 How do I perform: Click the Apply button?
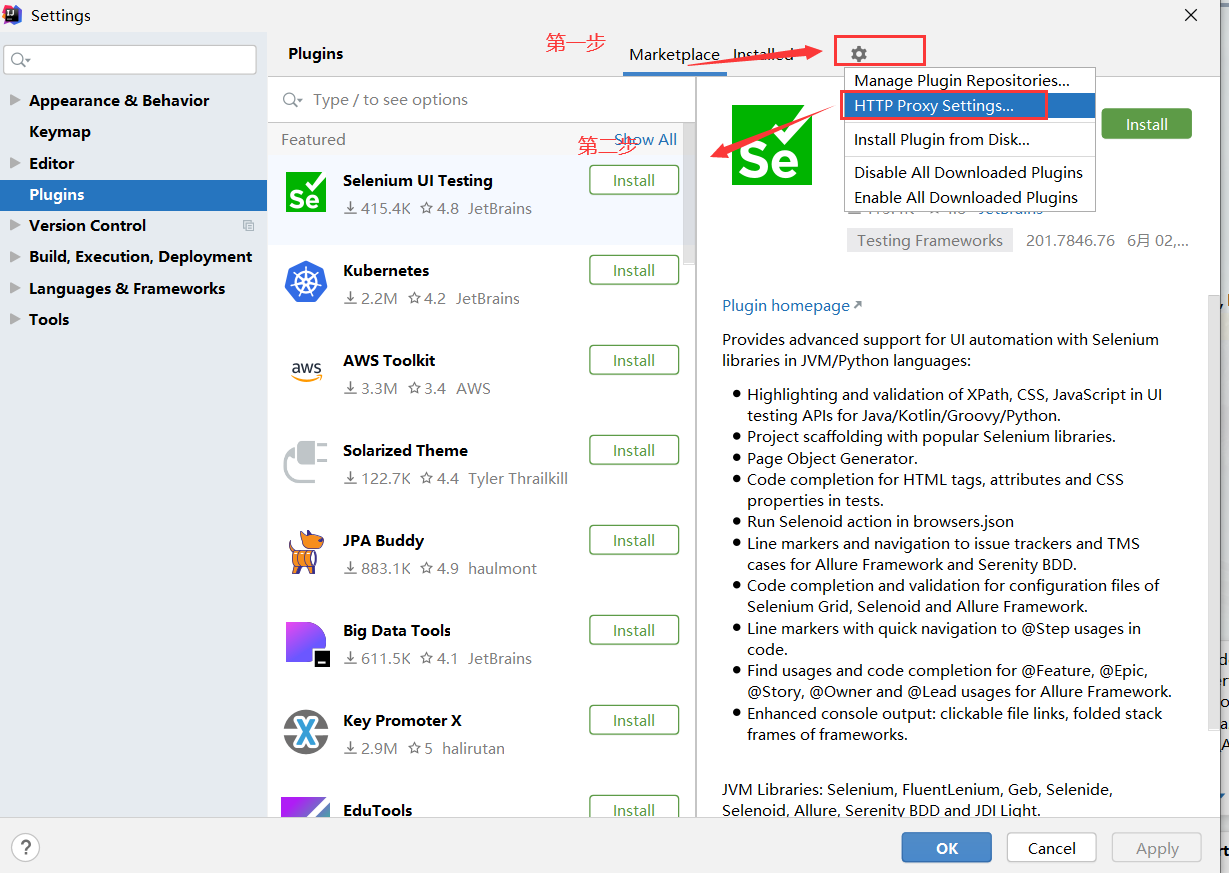pos(1157,848)
